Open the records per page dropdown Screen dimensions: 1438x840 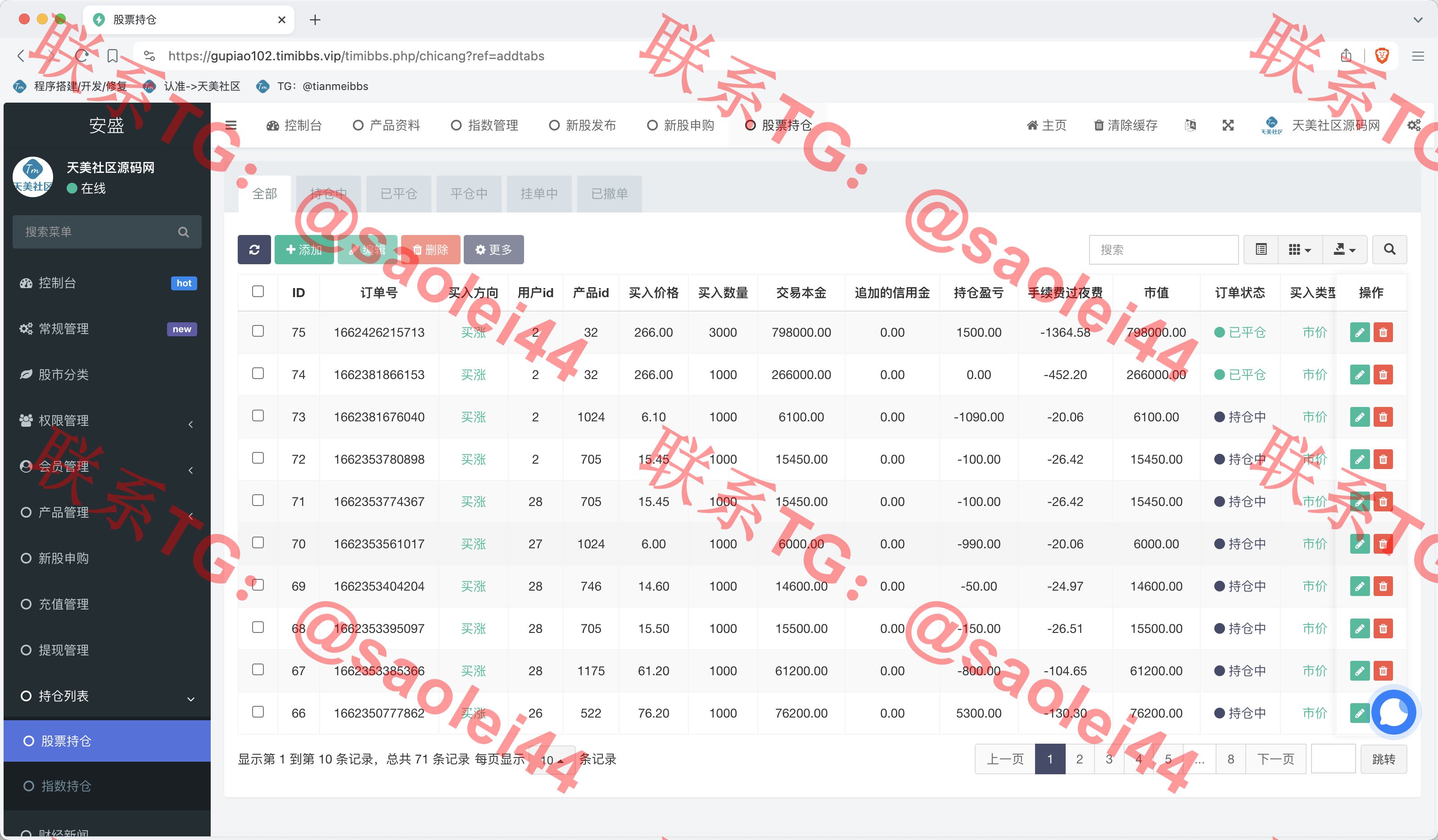point(552,759)
